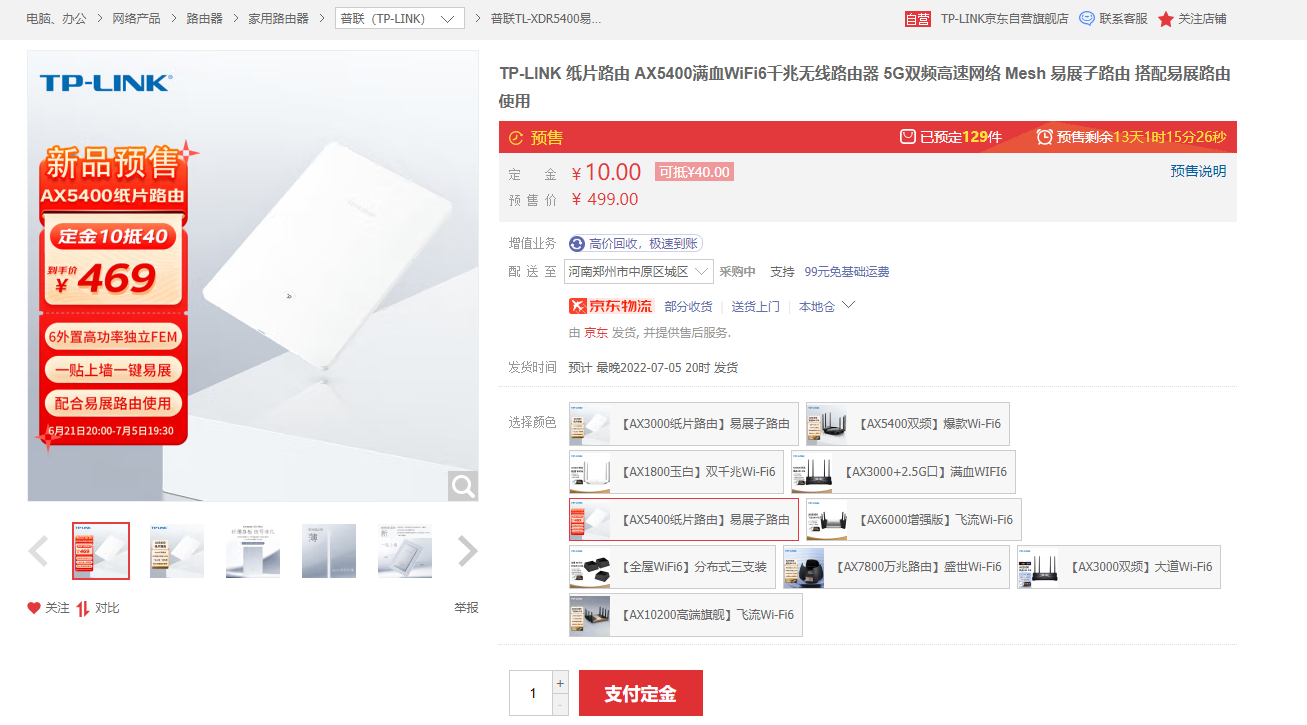The image size is (1307, 725).
Task: Select 【AX1800玉白】双千兆Wi-Fi6 option
Action: [x=676, y=472]
